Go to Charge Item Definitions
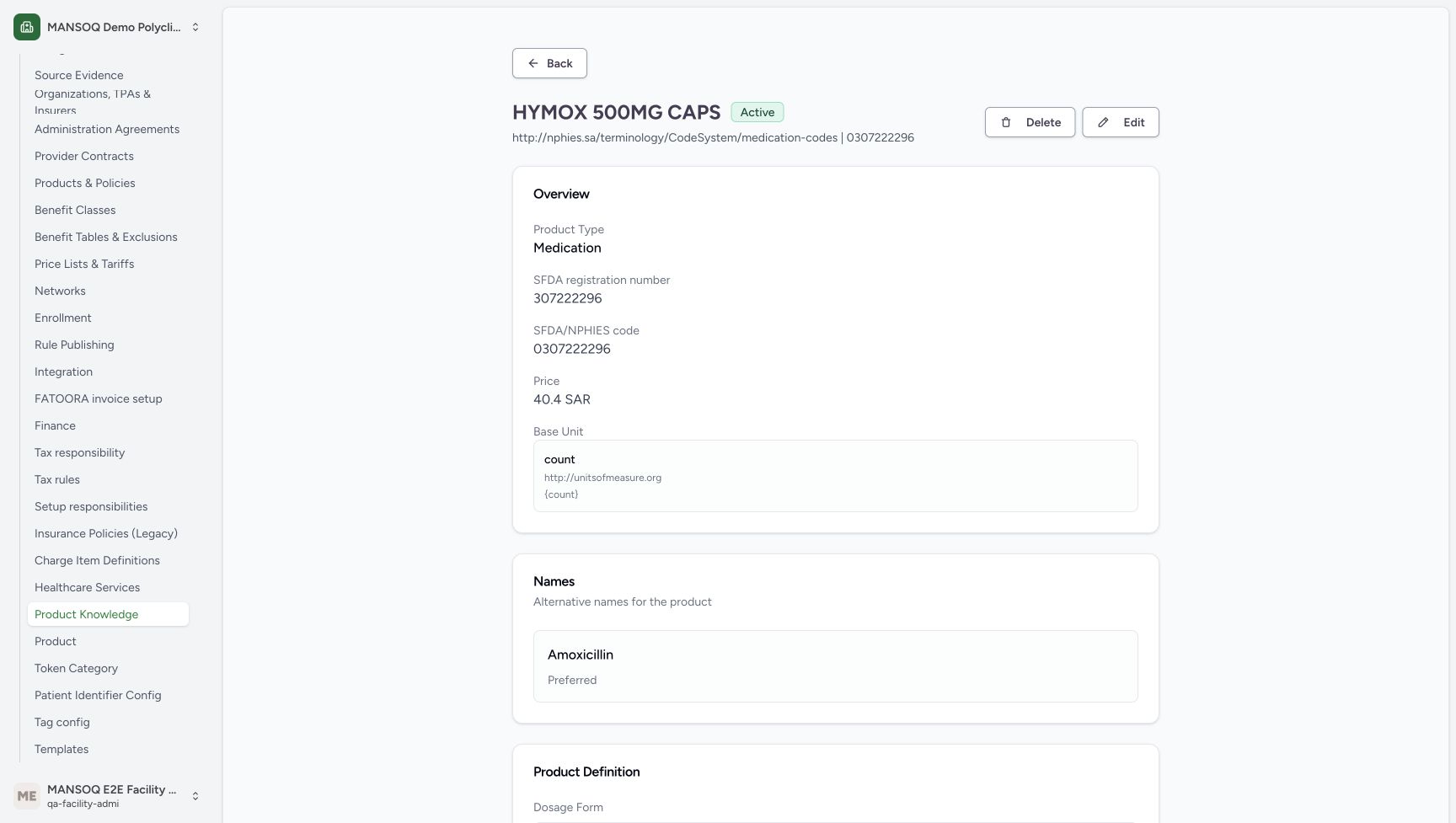The width and height of the screenshot is (1456, 823). click(x=97, y=560)
